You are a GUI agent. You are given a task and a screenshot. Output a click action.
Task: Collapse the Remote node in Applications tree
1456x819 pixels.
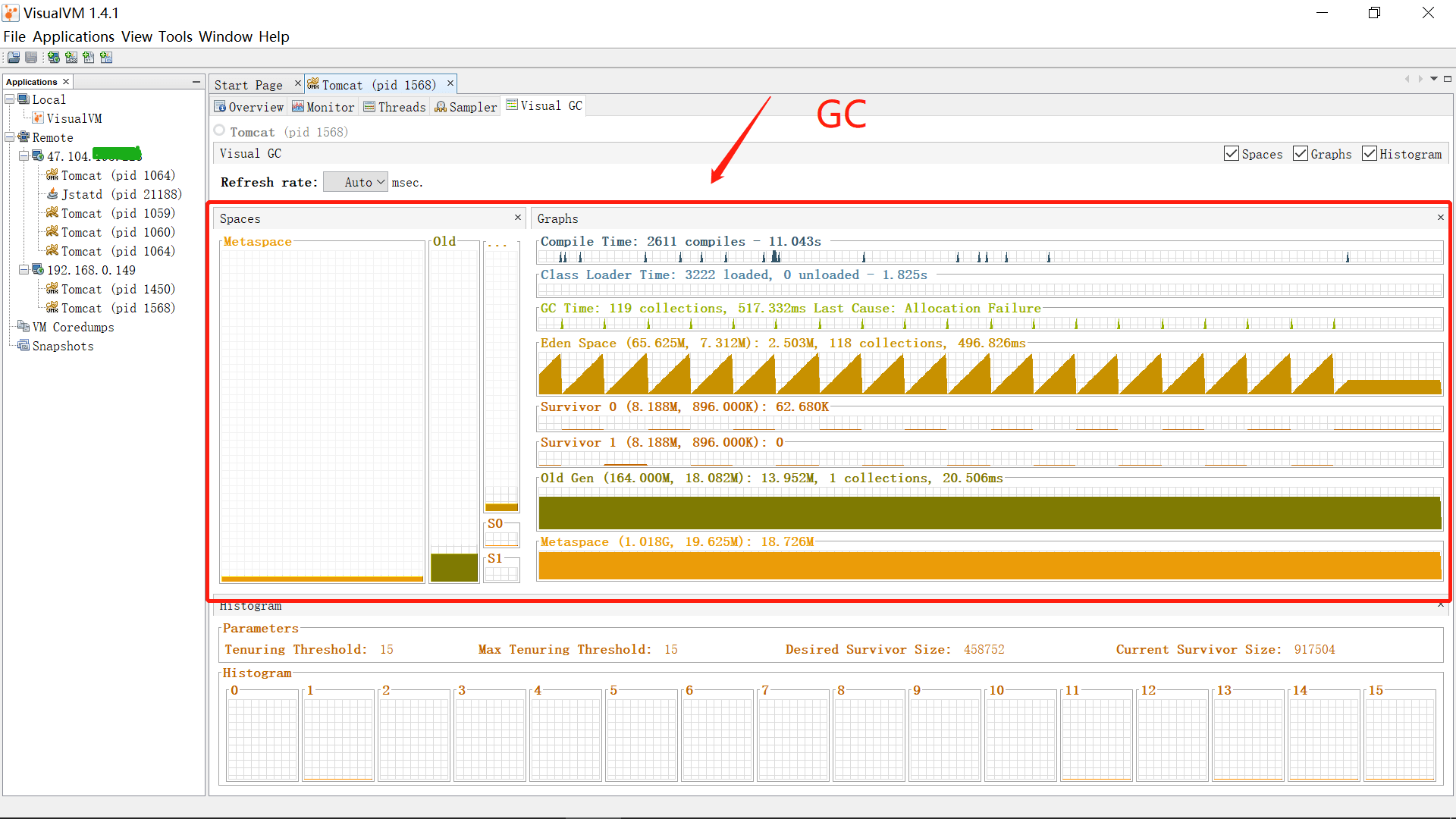pyautogui.click(x=9, y=137)
